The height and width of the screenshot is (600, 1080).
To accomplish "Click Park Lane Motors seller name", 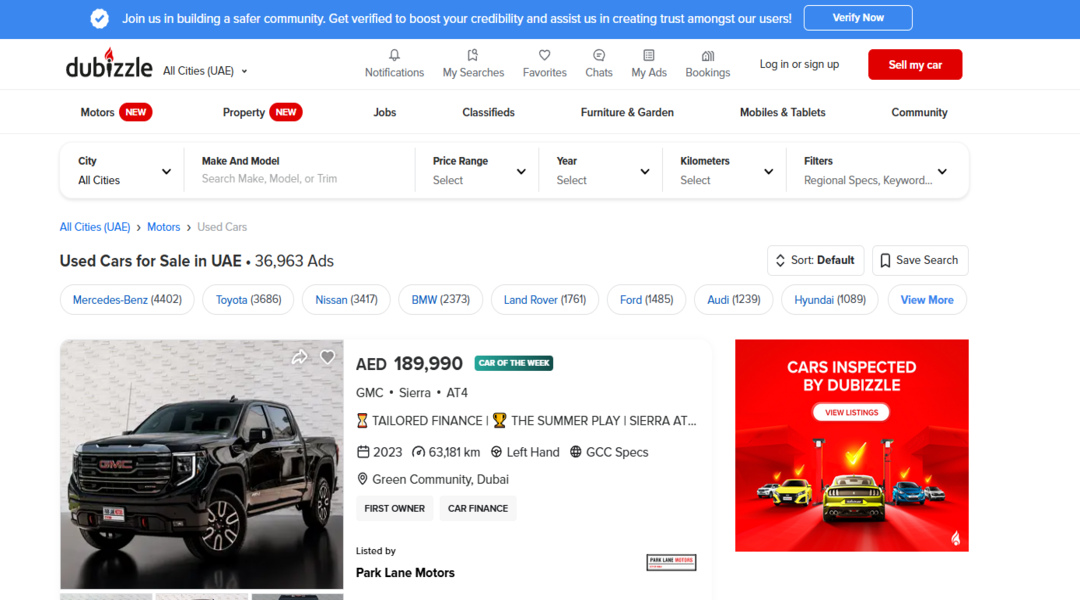I will (x=405, y=572).
